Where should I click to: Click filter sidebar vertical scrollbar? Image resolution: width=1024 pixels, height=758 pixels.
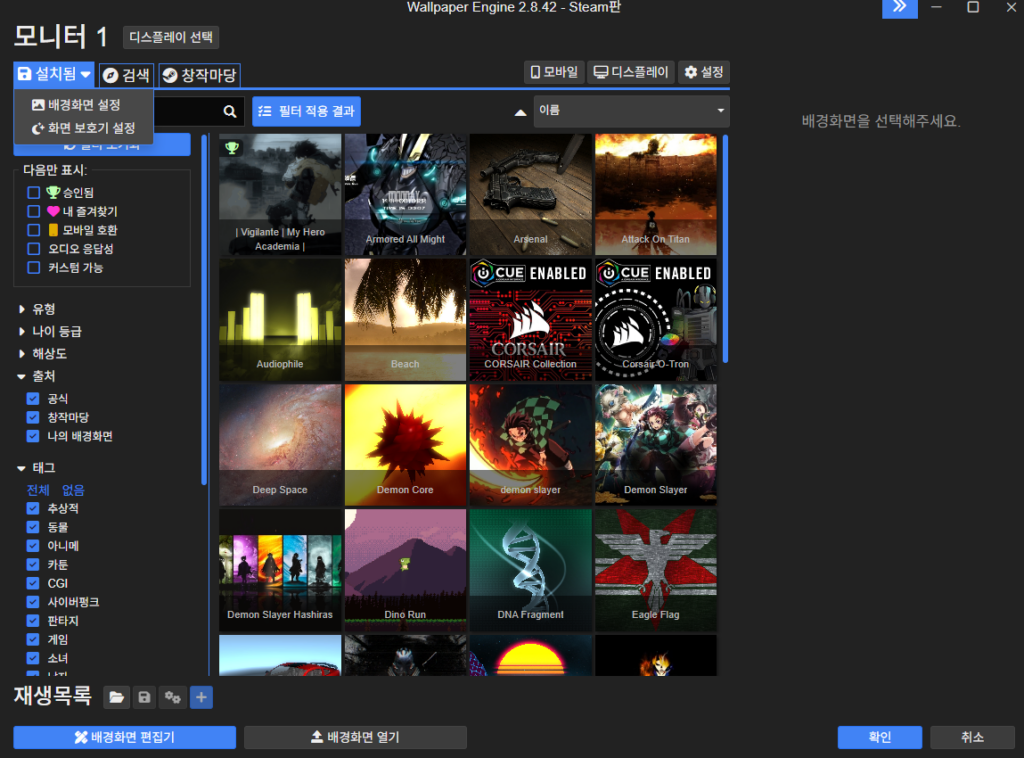pyautogui.click(x=204, y=310)
